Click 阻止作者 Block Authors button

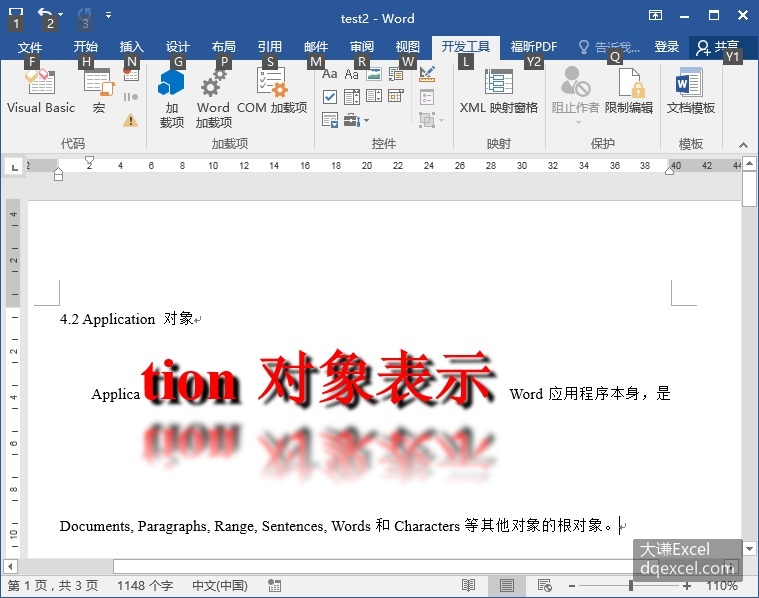pyautogui.click(x=576, y=95)
